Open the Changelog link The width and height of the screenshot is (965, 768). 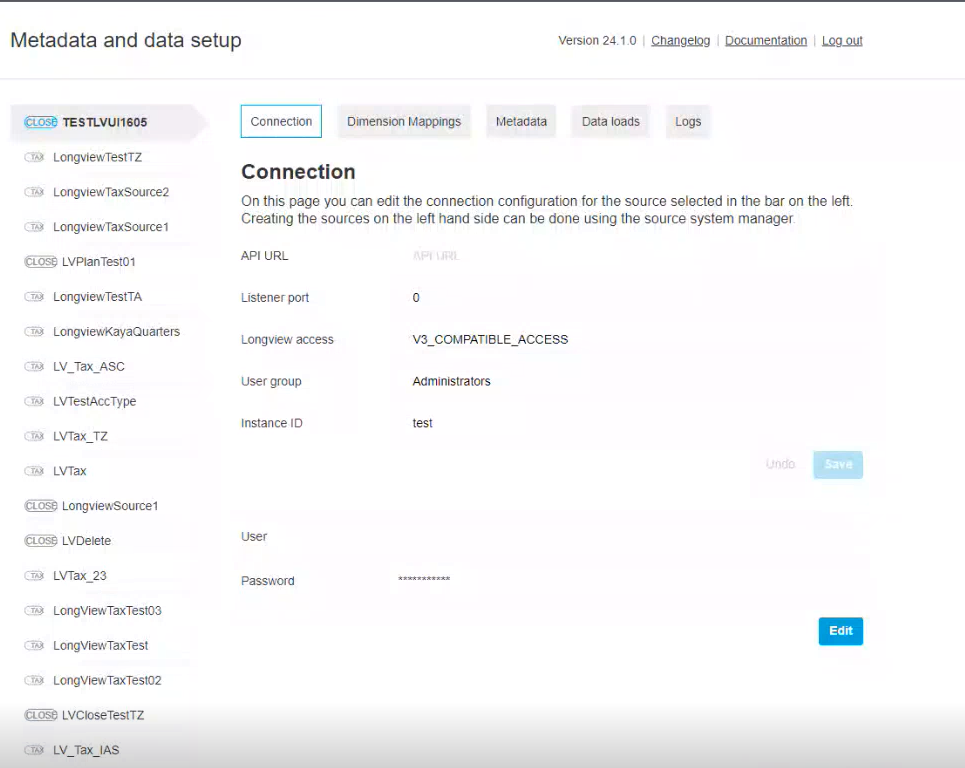pos(680,41)
